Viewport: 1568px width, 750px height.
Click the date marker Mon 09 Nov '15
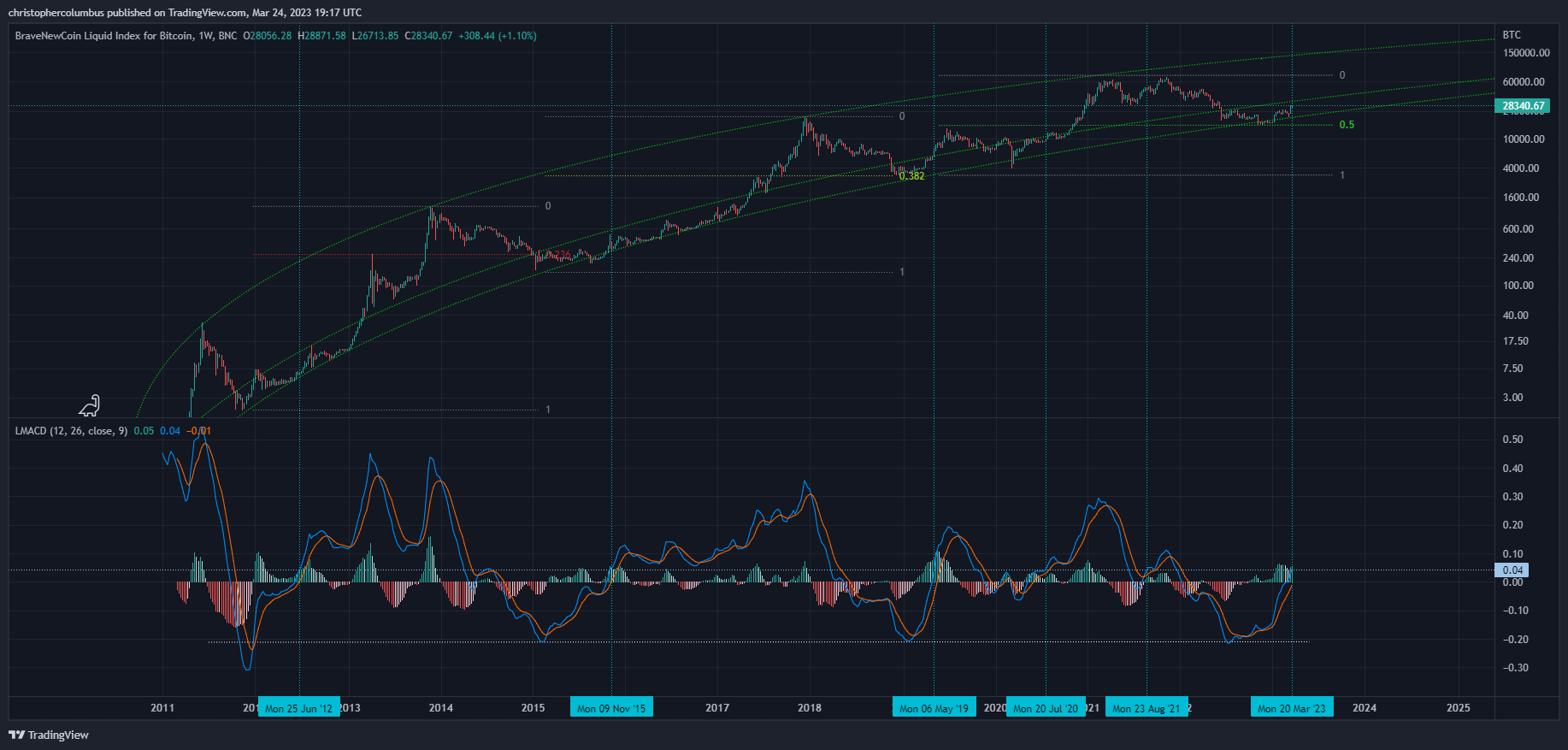611,708
